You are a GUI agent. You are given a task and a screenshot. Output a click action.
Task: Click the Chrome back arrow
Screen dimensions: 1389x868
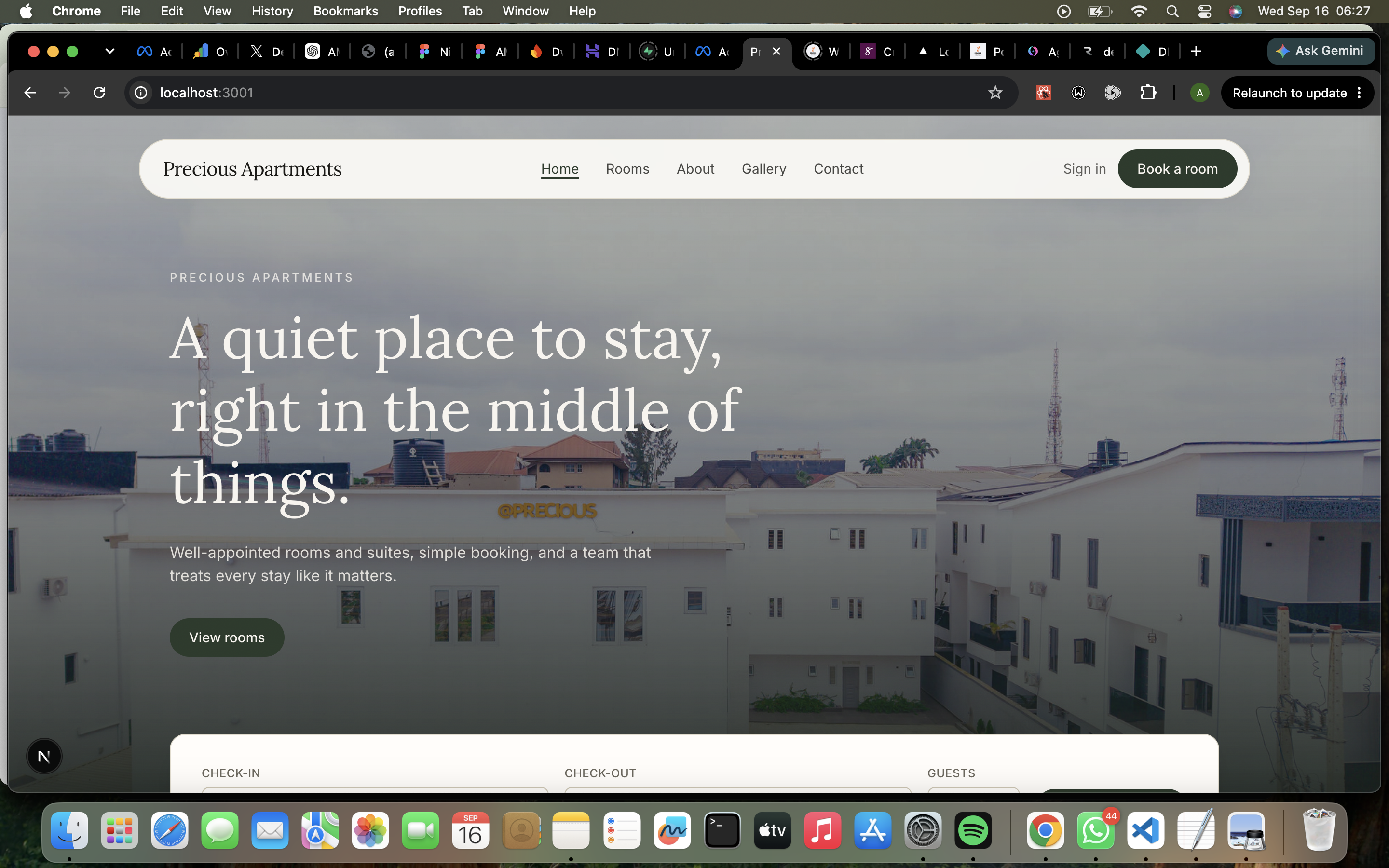pos(30,93)
